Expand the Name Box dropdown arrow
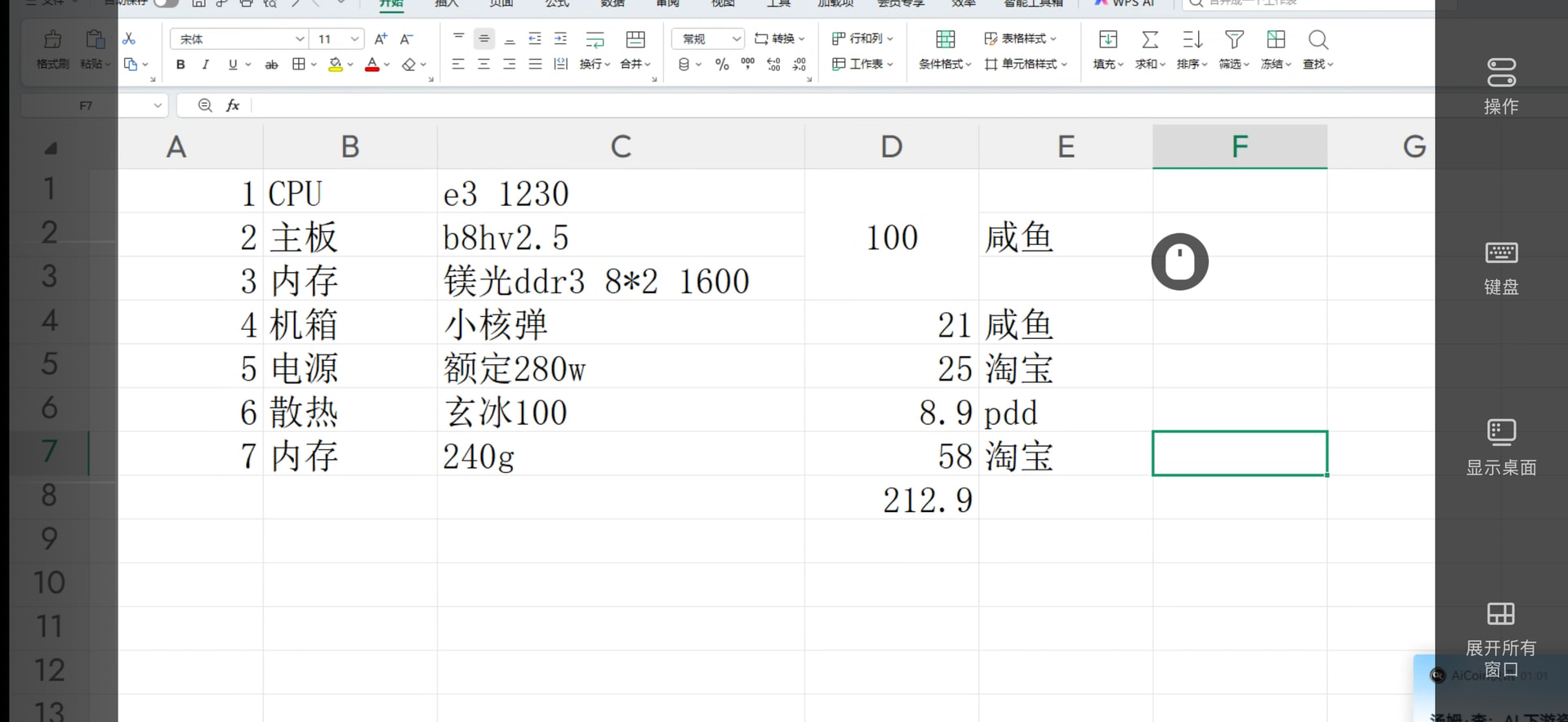 click(158, 105)
